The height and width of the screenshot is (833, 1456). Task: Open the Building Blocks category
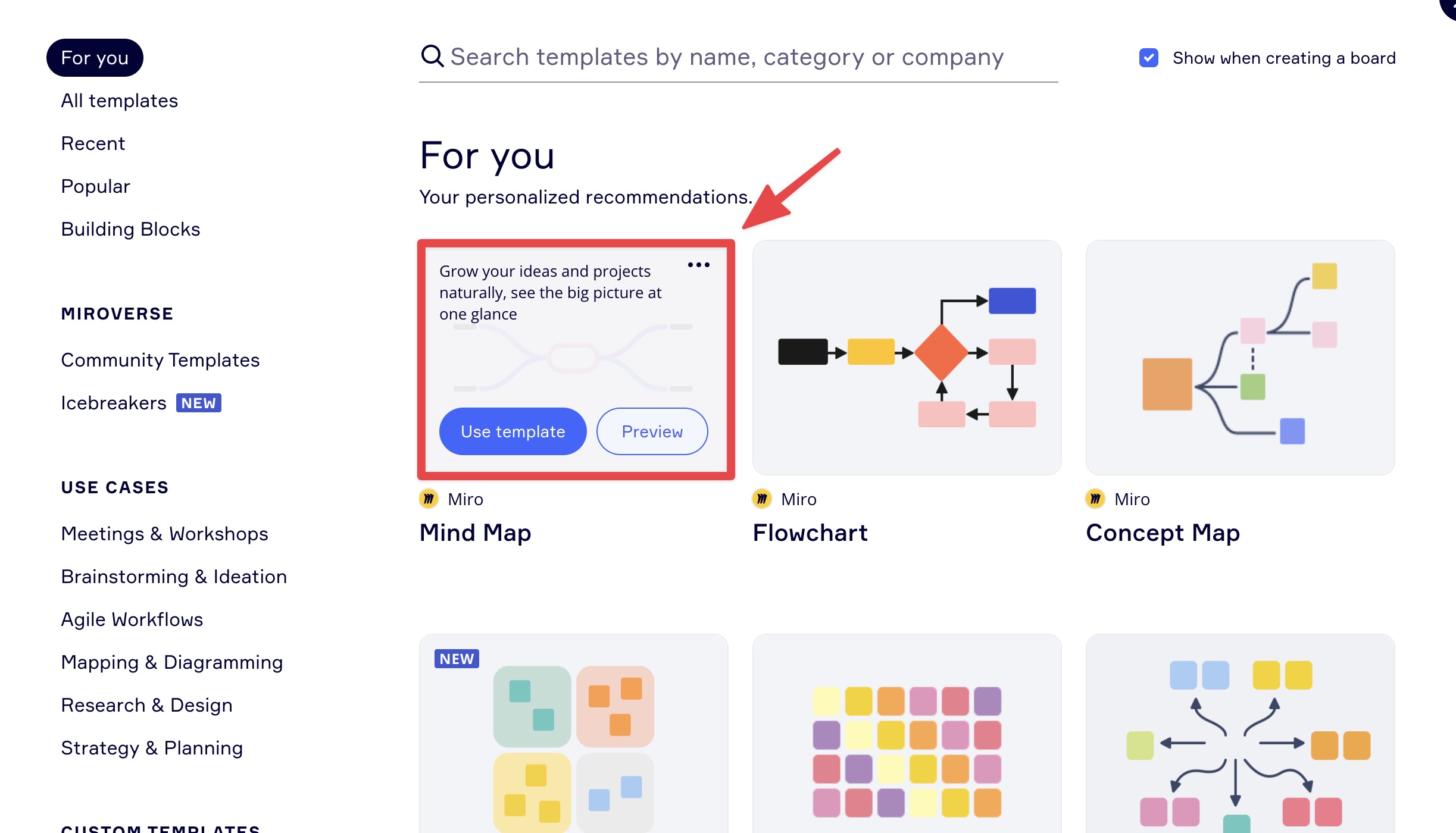coord(130,229)
